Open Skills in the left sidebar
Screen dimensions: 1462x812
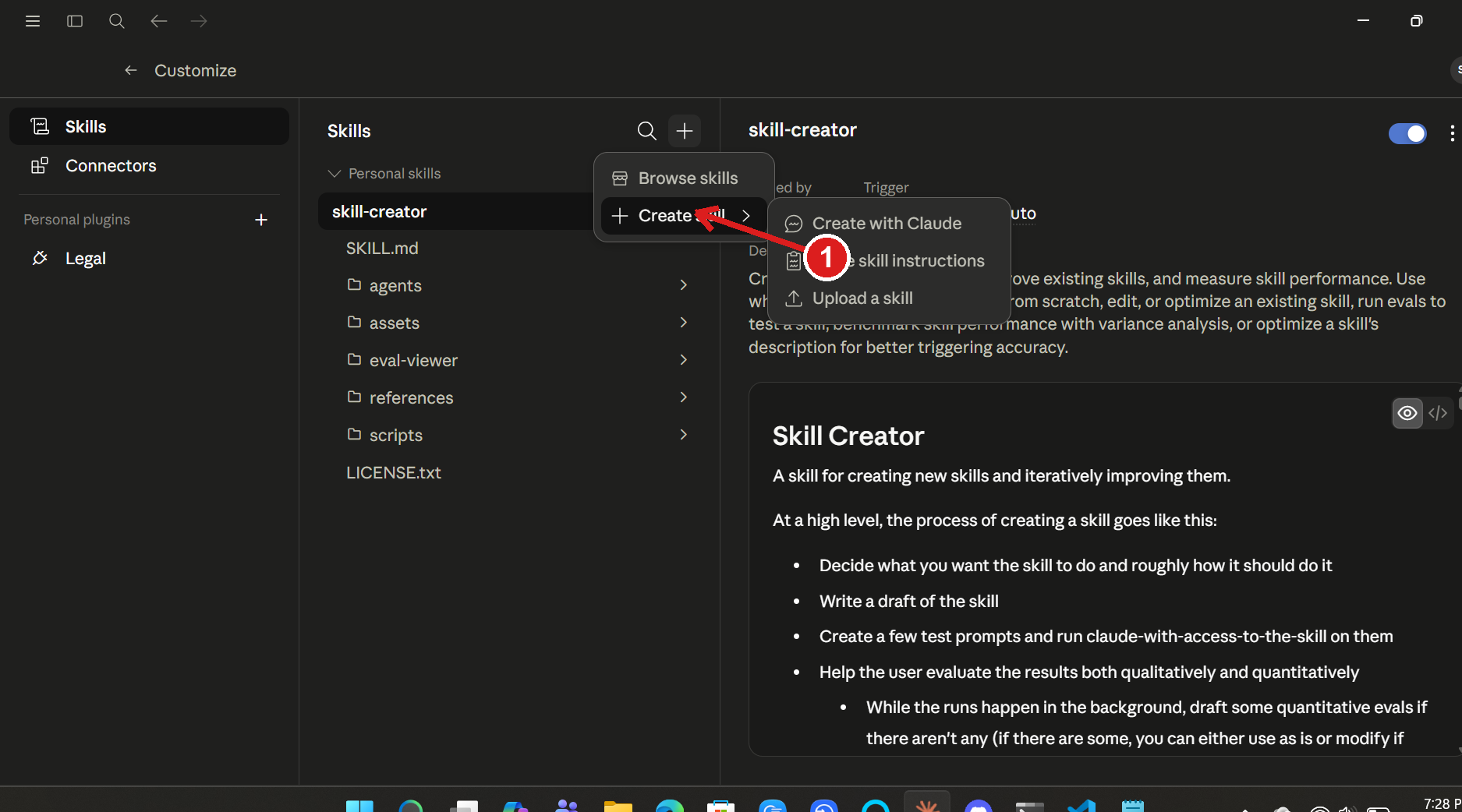pos(149,126)
